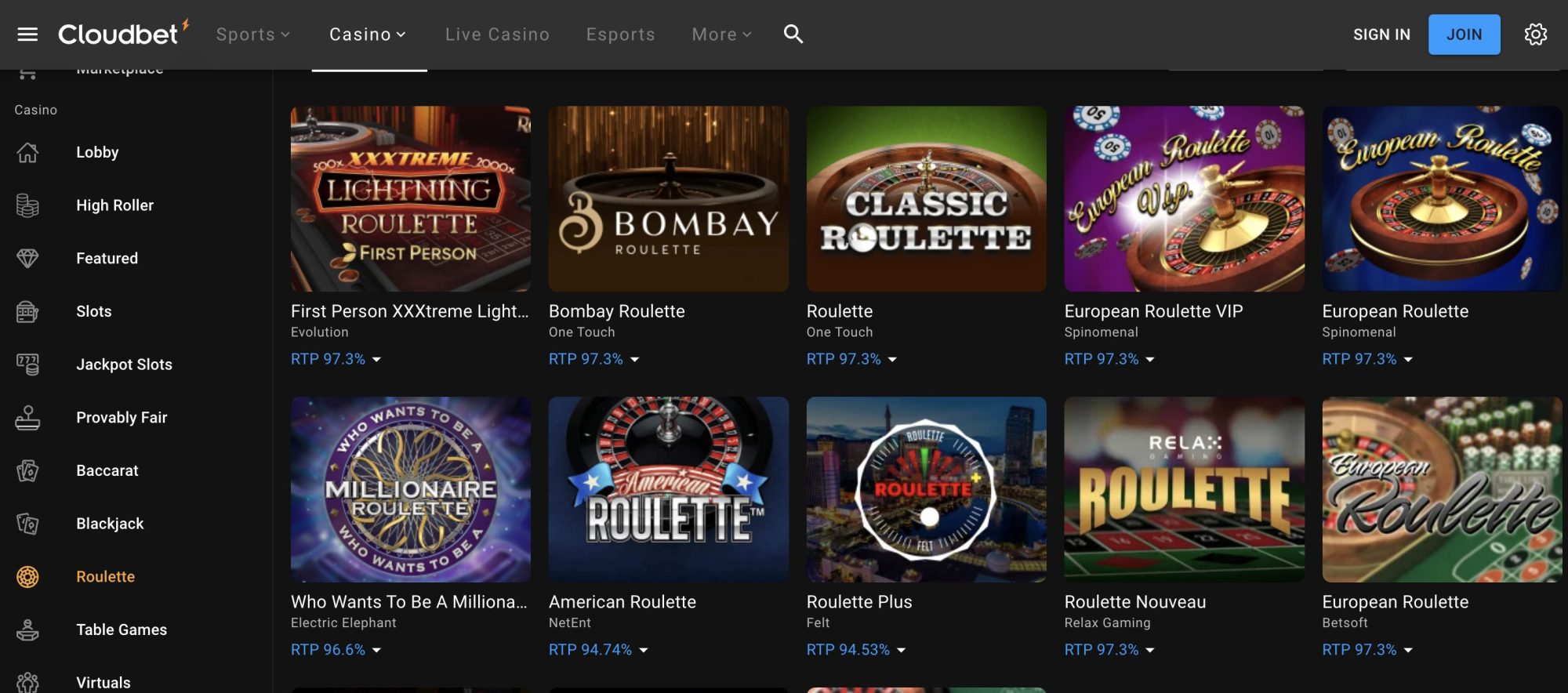Open Roulette Nouveau game thumbnail

(1184, 489)
